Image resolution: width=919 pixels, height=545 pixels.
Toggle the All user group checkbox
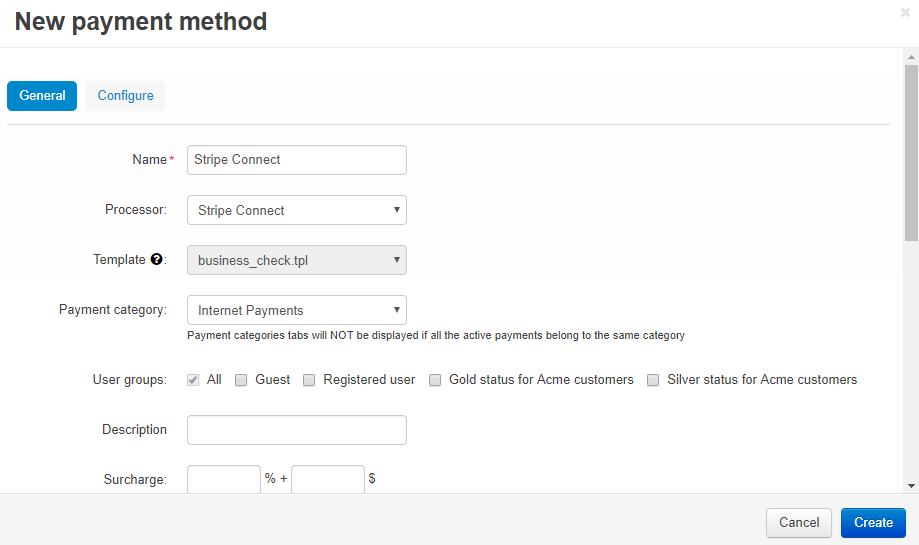click(193, 380)
